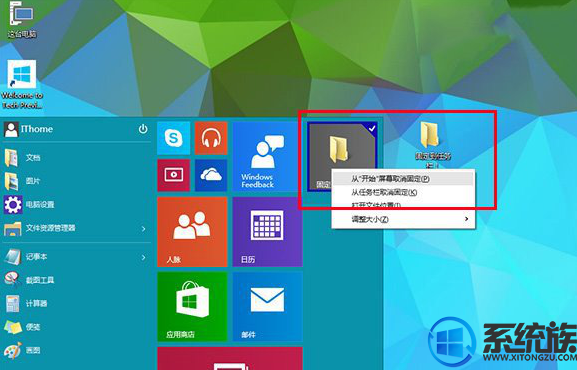Launch the Windows Feedback tile
The image size is (577, 370).
pos(268,157)
